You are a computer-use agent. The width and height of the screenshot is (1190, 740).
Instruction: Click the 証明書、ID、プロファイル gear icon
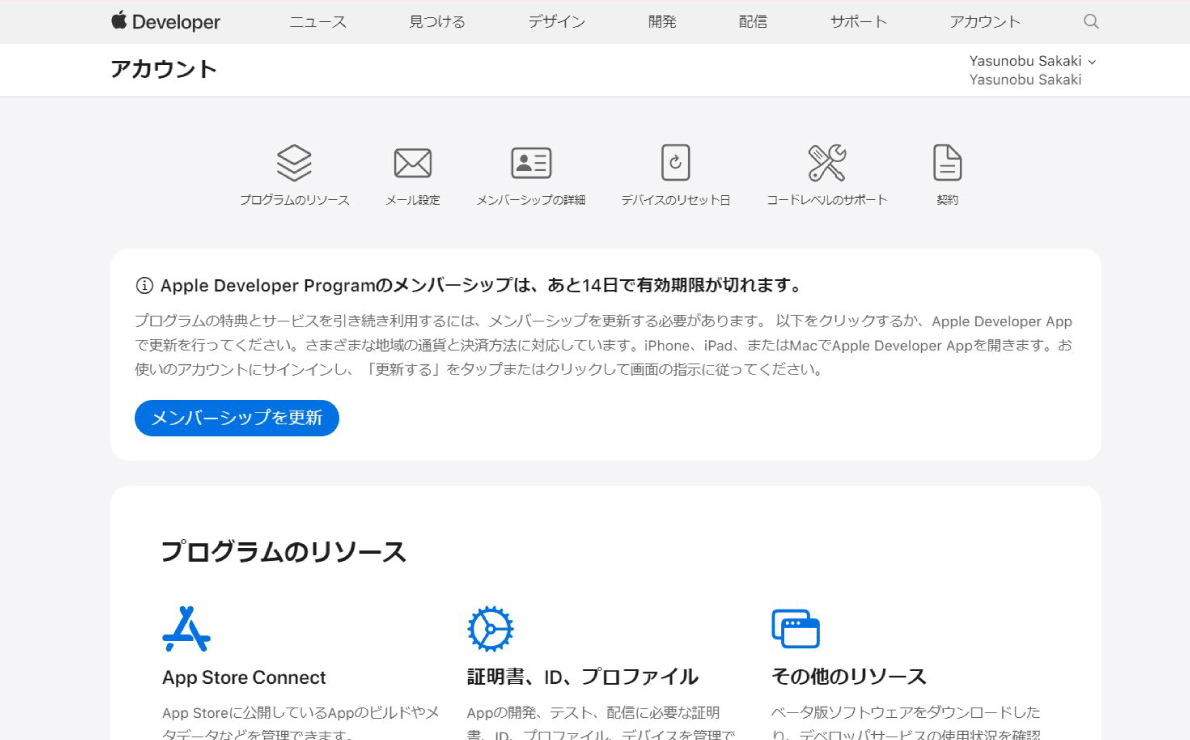(x=490, y=629)
